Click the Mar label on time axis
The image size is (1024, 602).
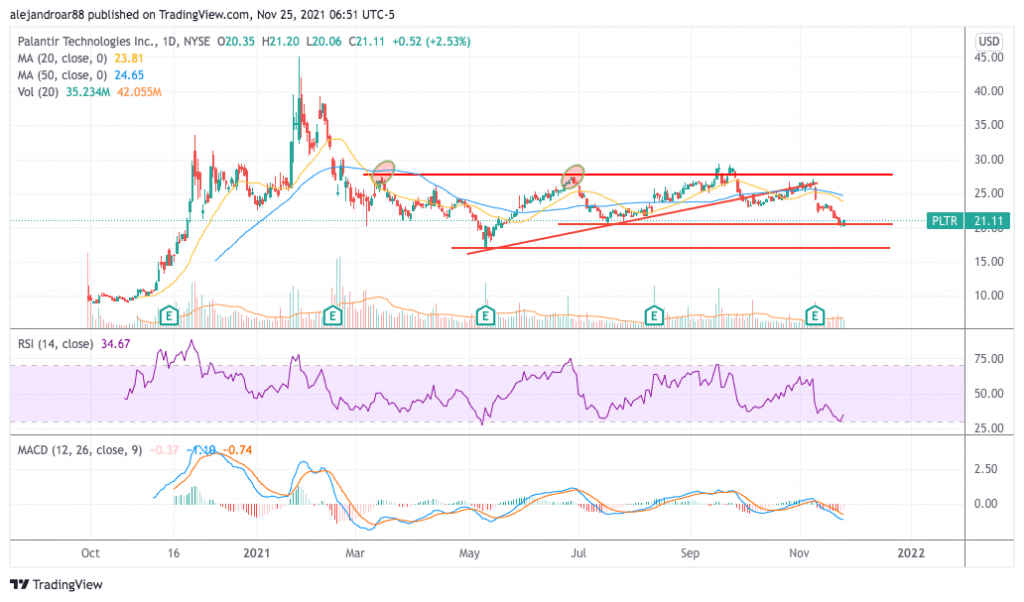pos(355,553)
